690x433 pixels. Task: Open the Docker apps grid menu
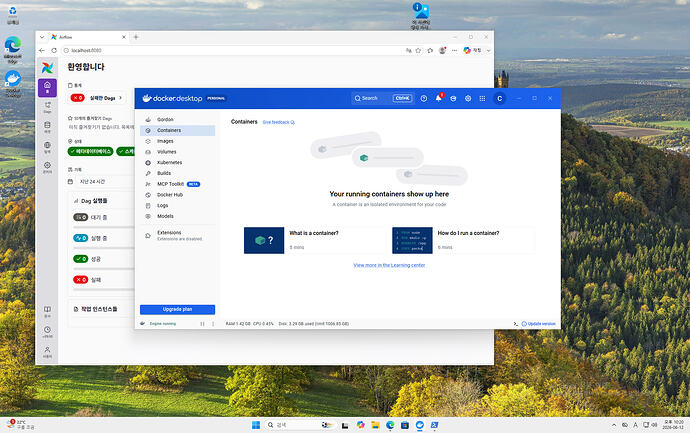(x=482, y=99)
